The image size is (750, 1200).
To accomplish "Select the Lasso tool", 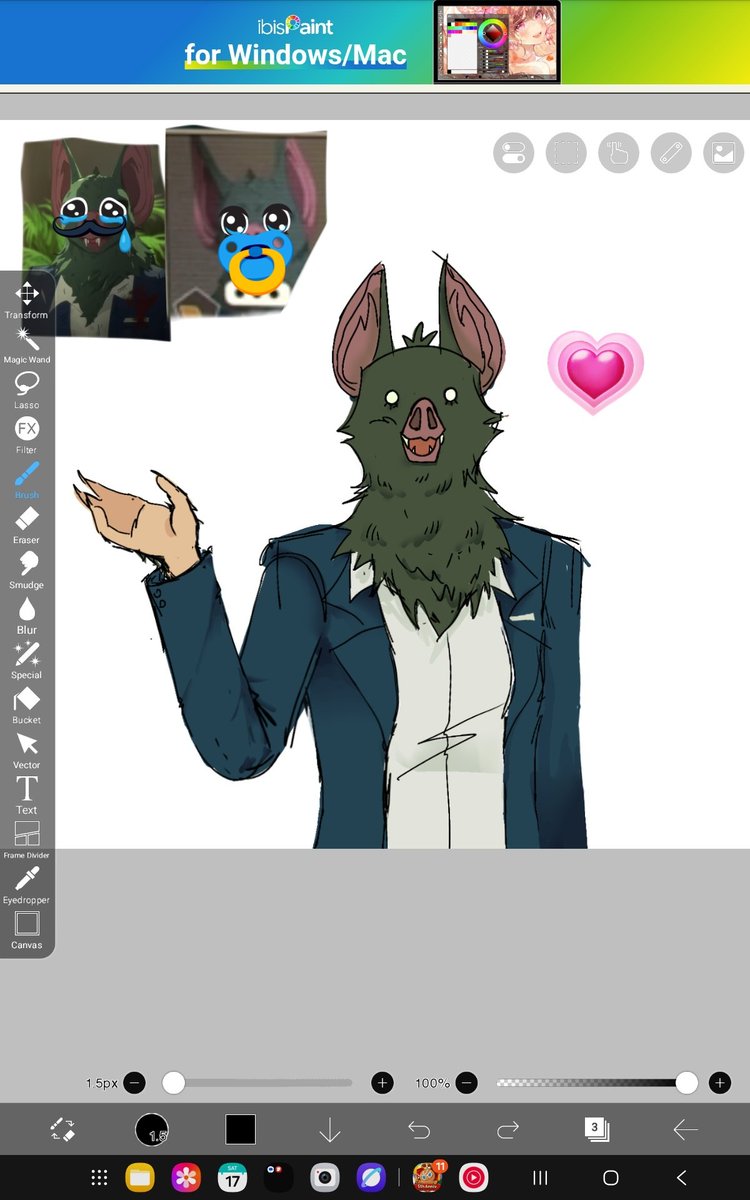I will pos(27,390).
